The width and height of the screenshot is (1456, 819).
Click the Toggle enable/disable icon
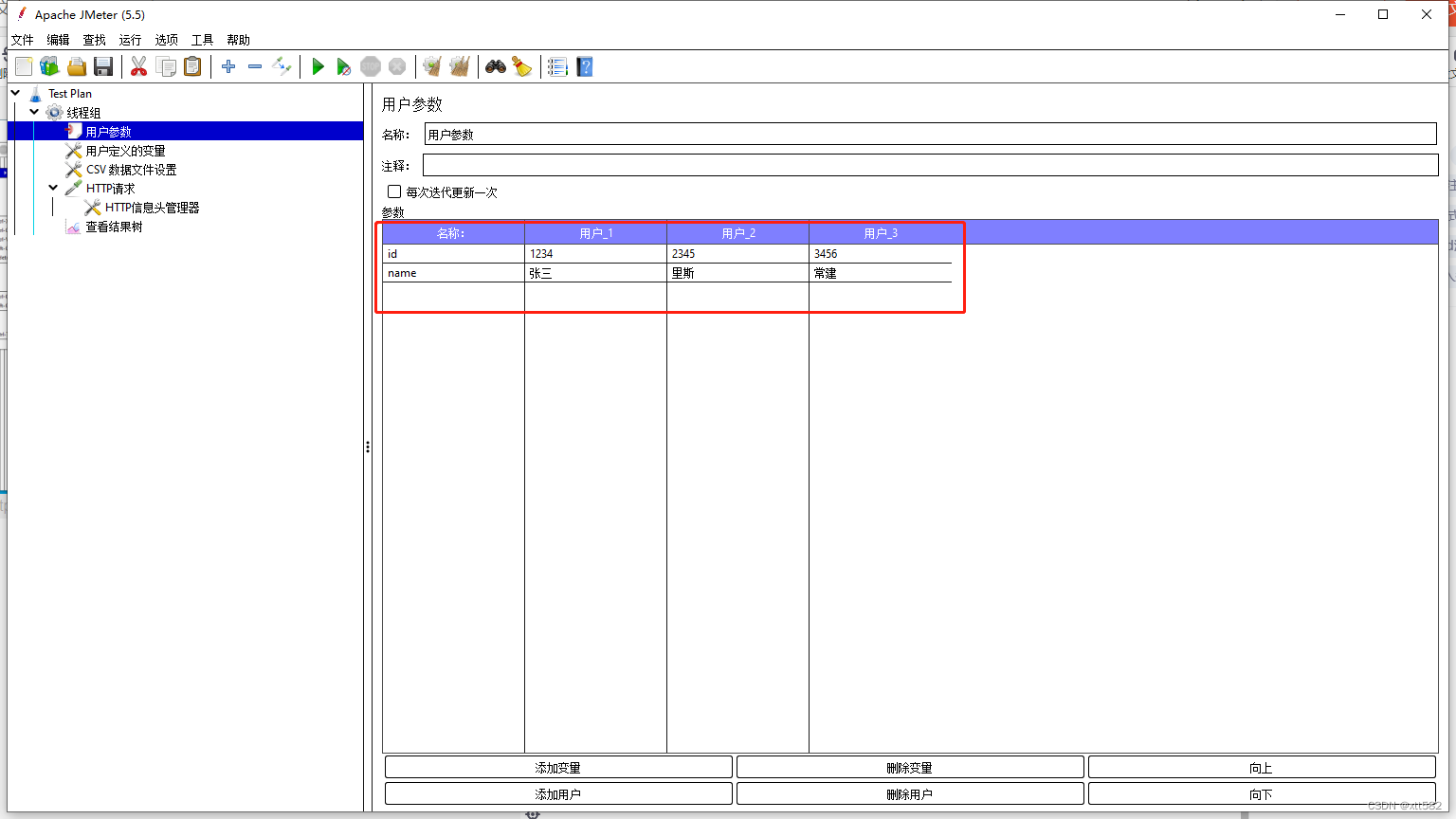(x=282, y=66)
